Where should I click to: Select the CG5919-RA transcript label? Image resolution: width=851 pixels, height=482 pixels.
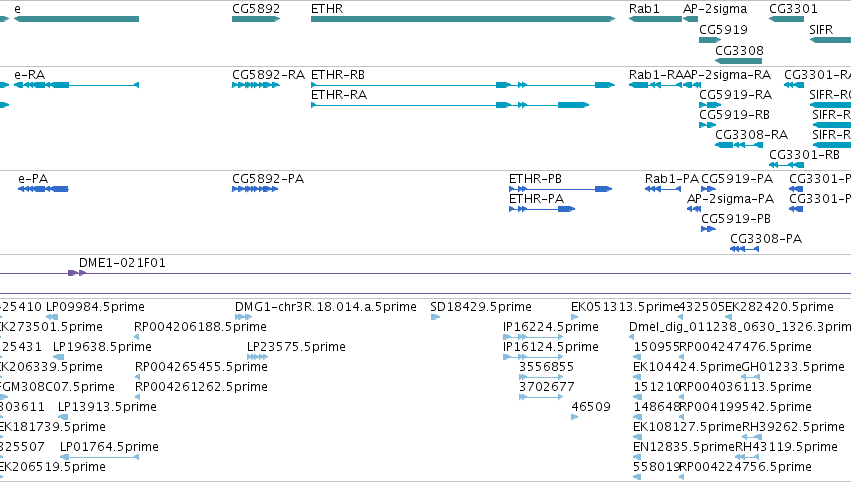pos(735,94)
